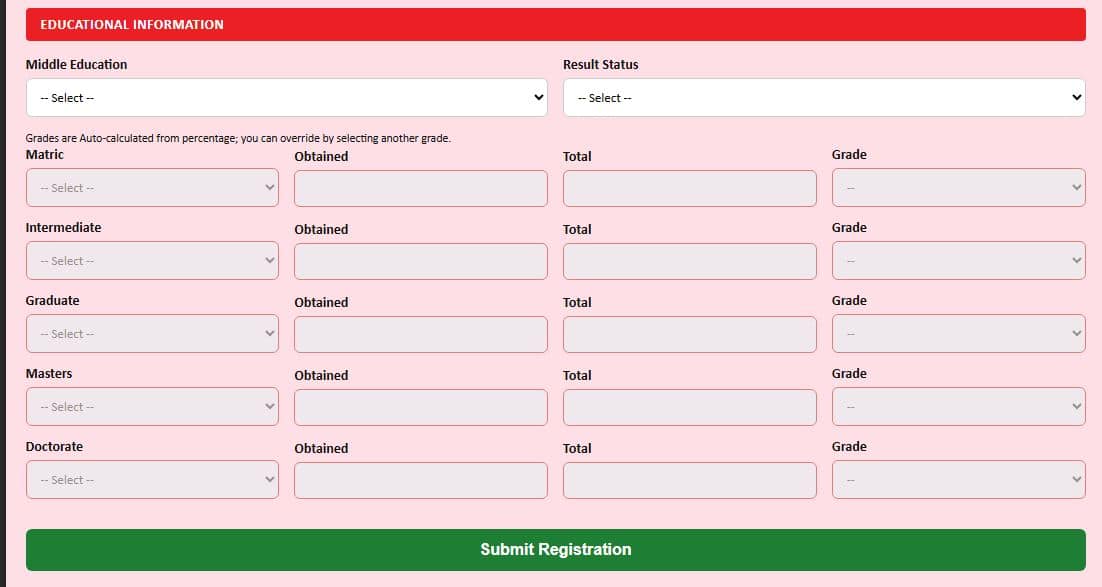Expand the Doctorate select dropdown

pyautogui.click(x=153, y=480)
